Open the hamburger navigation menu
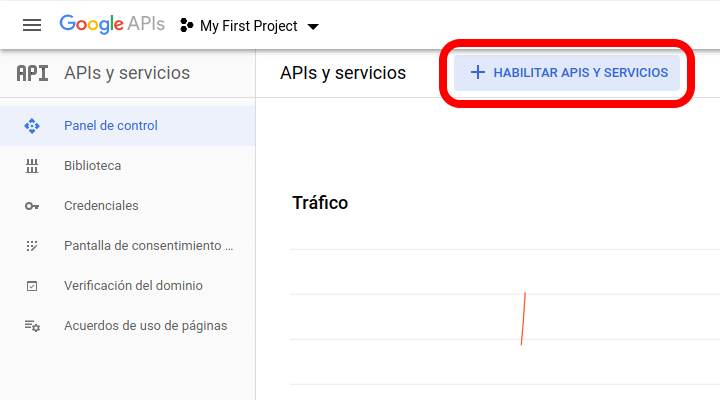720x400 pixels. [x=32, y=25]
